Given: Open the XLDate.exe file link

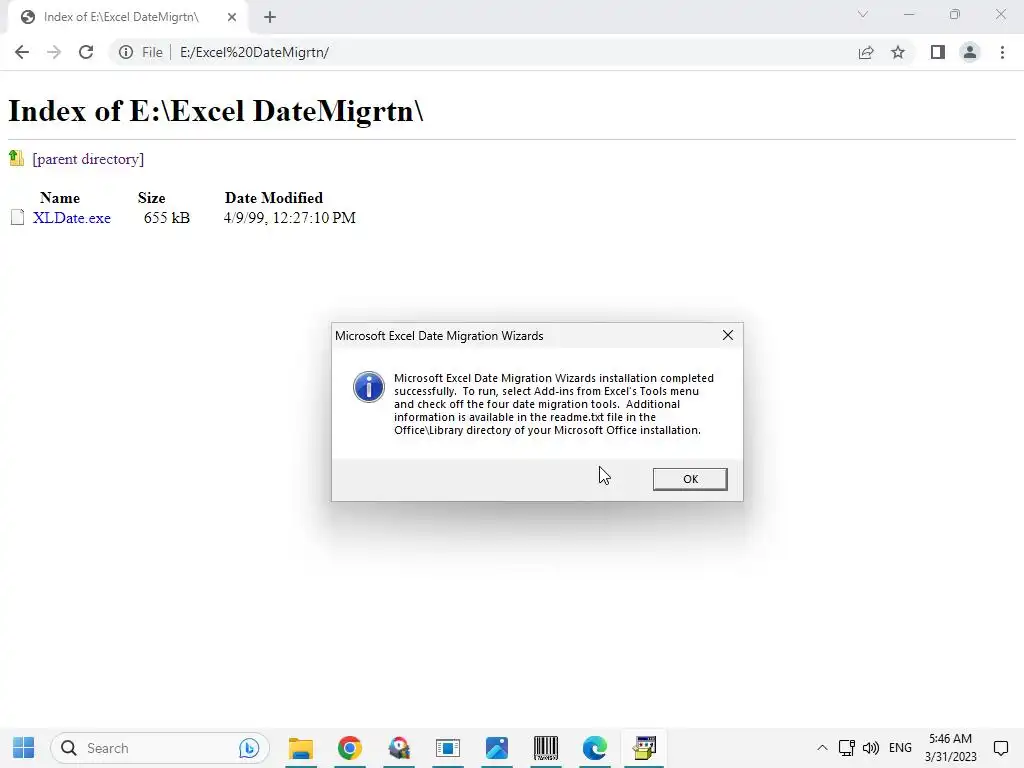Looking at the screenshot, I should pos(72,217).
